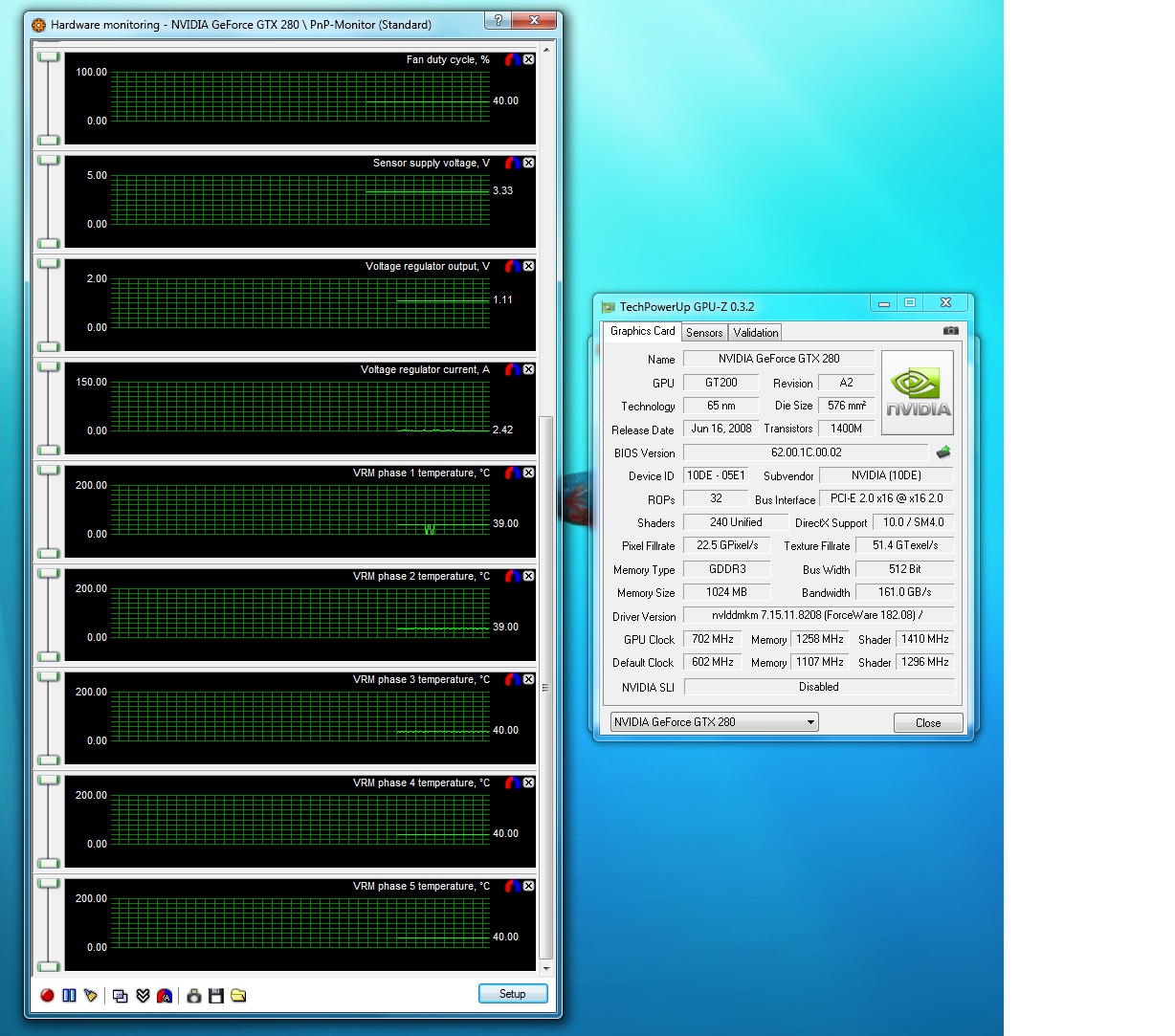Click the Driver Version field in GPU-Z
The width and height of the screenshot is (1175, 1036).
pos(819,615)
